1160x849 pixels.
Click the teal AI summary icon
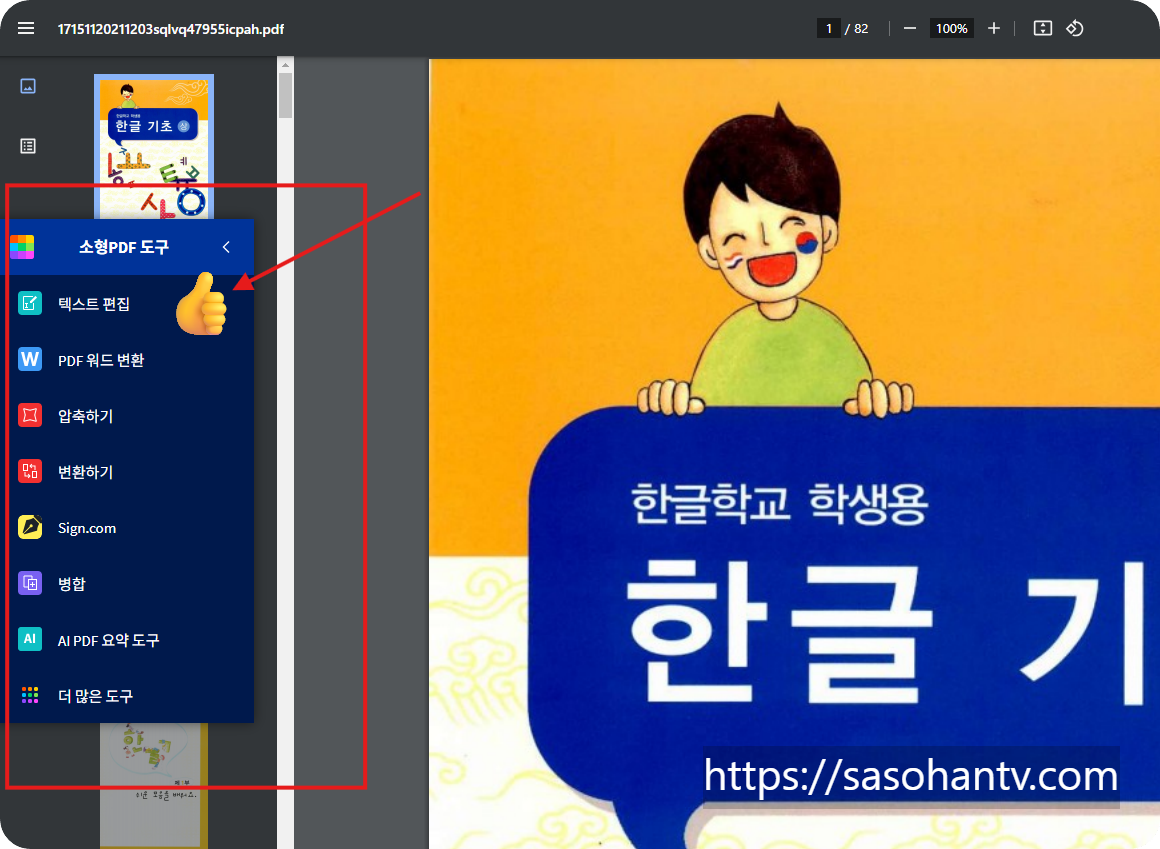coord(30,639)
